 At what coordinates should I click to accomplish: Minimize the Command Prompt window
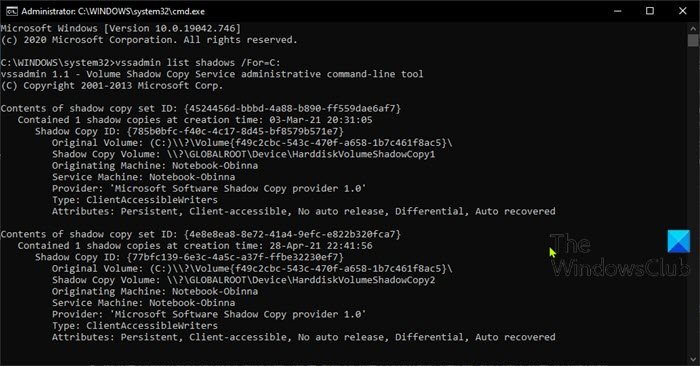[x=617, y=11]
